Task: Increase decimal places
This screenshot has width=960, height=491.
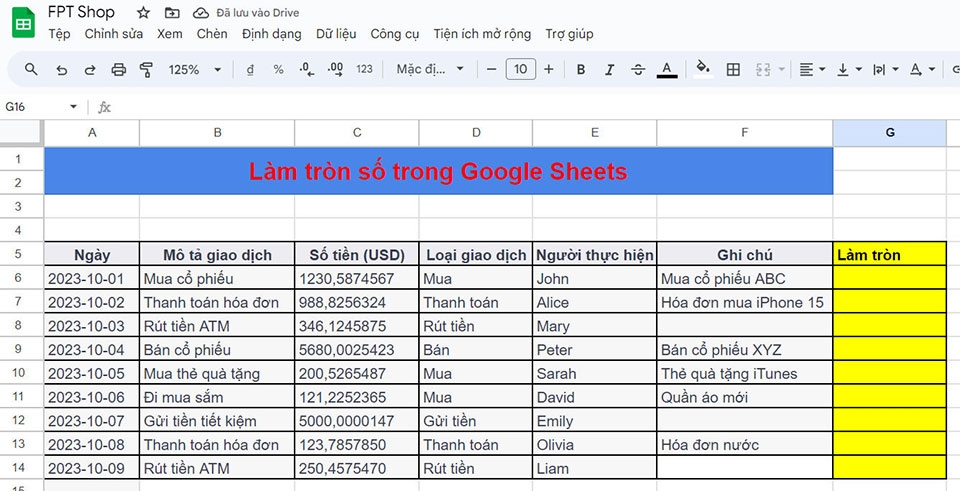Action: [336, 70]
